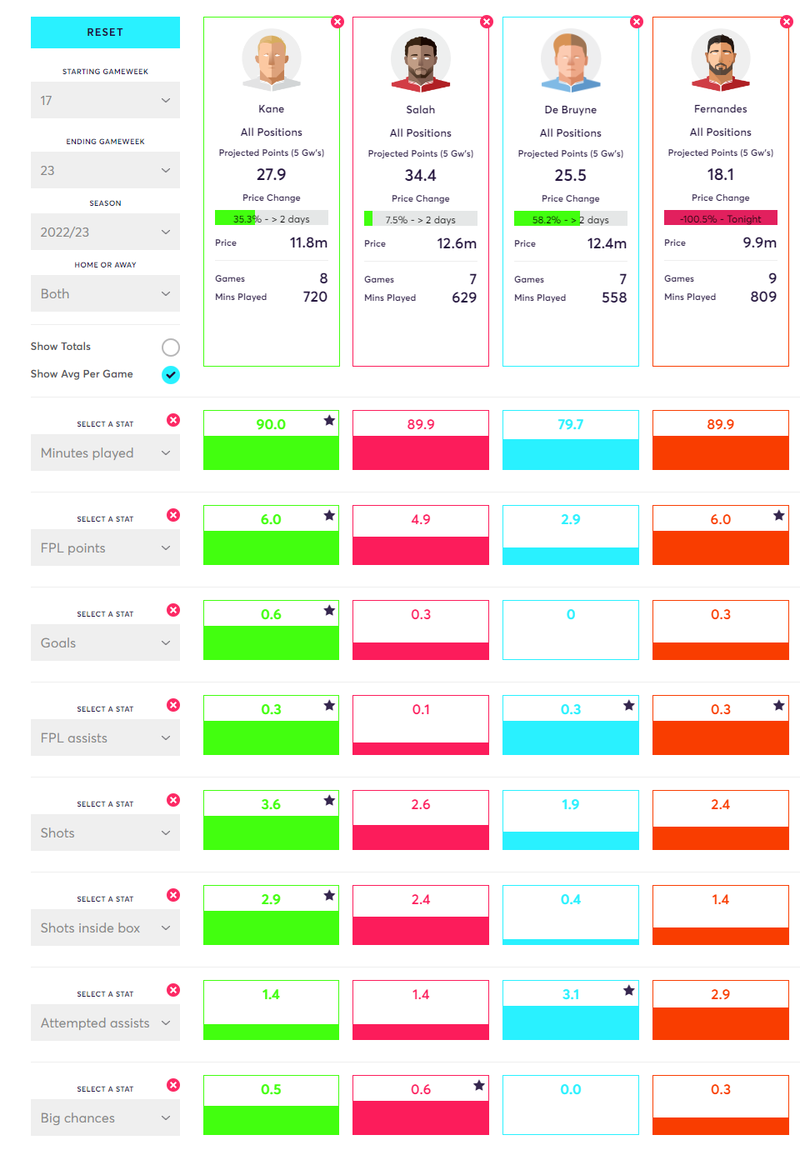Click the star on De Bruyne's Attempted assists cell
Screen dimensions: 800x1155
[628, 992]
